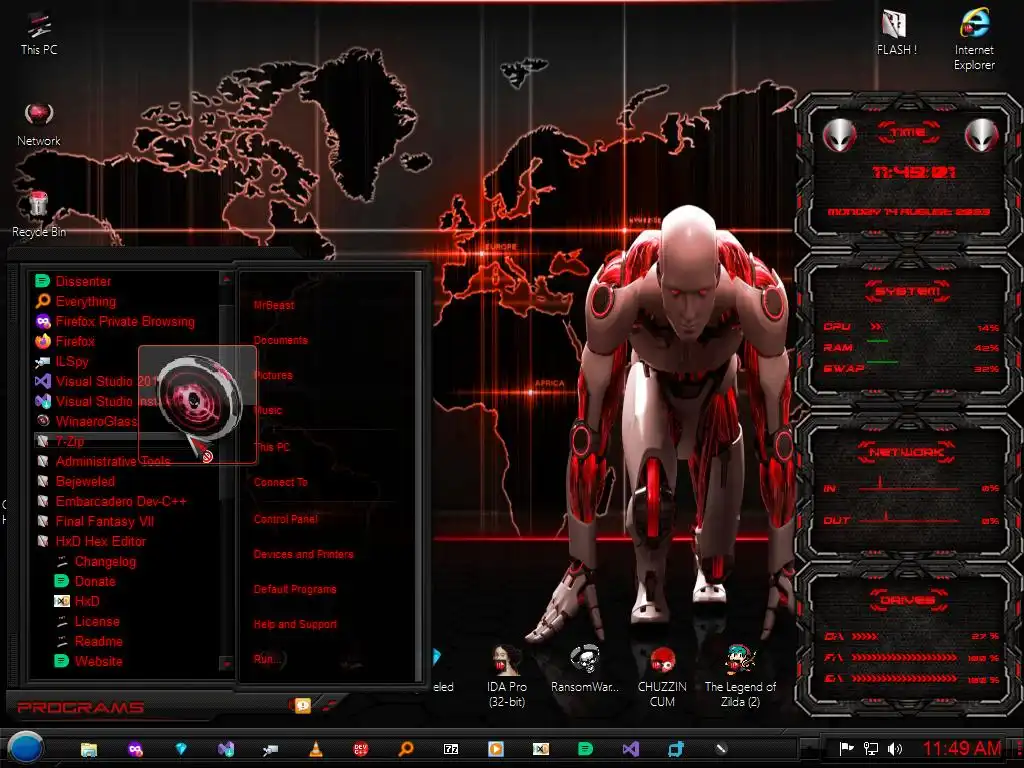The image size is (1024, 768).
Task: Click Run... in the start menu
Action: pos(266,659)
